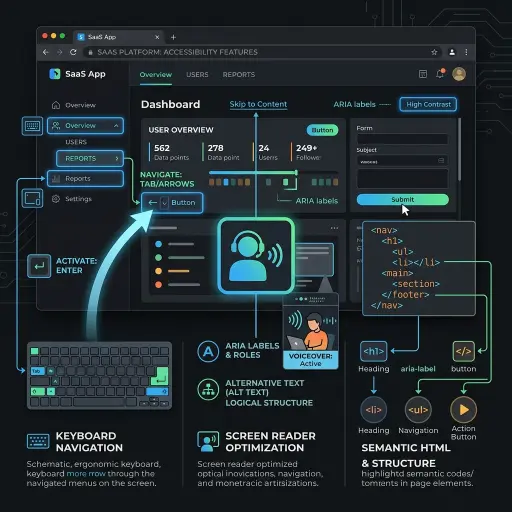Open the calendar icon in app header
The image size is (512, 512).
pos(423,74)
